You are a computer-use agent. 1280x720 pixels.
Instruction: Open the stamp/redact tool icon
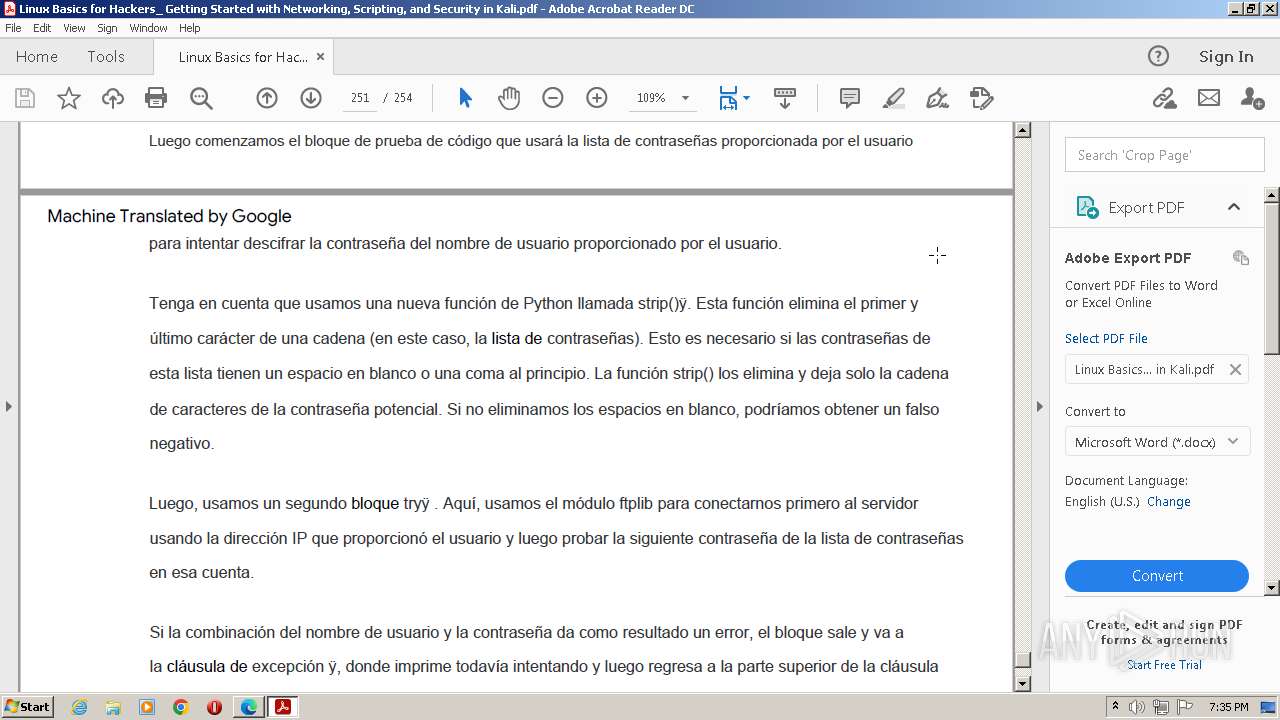coord(982,98)
